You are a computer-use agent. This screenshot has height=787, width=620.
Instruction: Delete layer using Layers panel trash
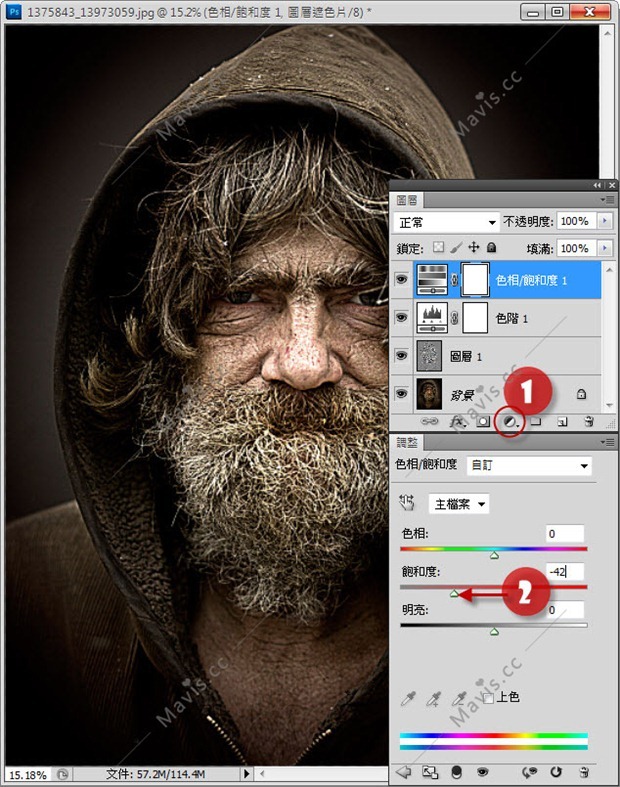point(589,422)
